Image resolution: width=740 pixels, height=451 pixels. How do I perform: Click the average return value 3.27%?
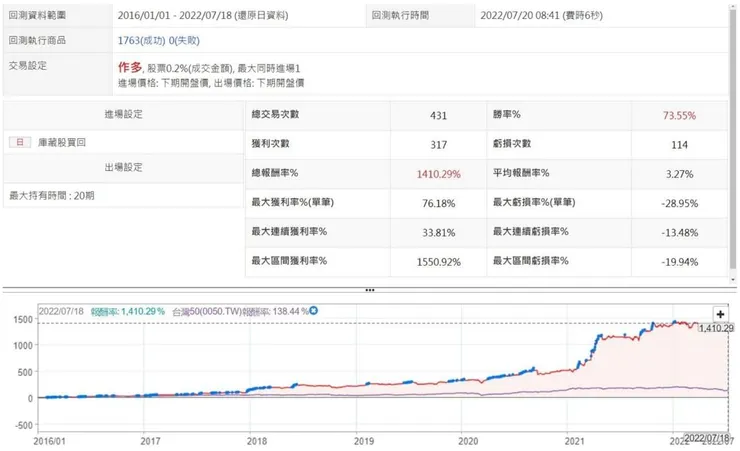pos(680,174)
